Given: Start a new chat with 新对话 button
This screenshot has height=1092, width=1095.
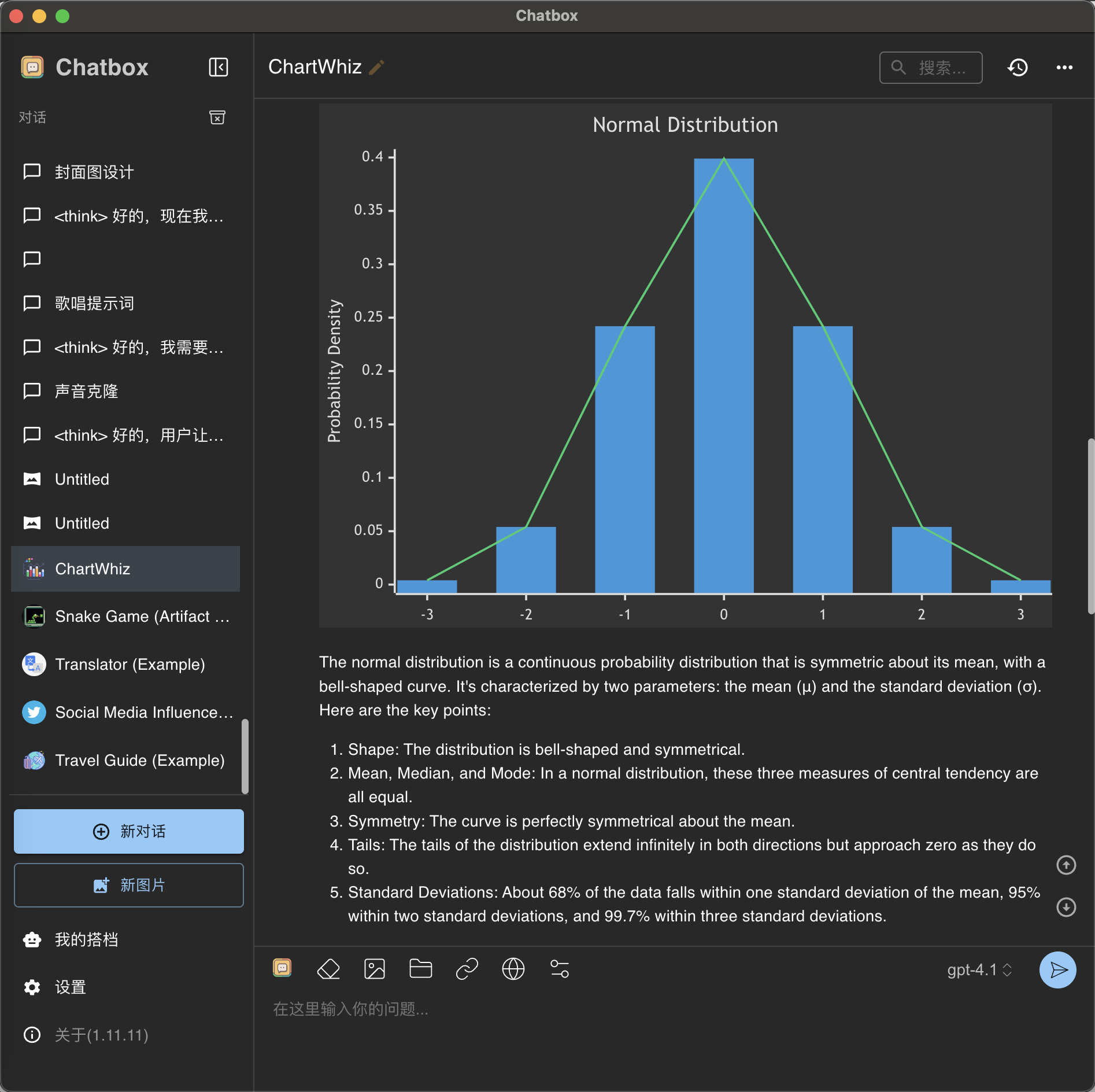Looking at the screenshot, I should click(x=128, y=831).
